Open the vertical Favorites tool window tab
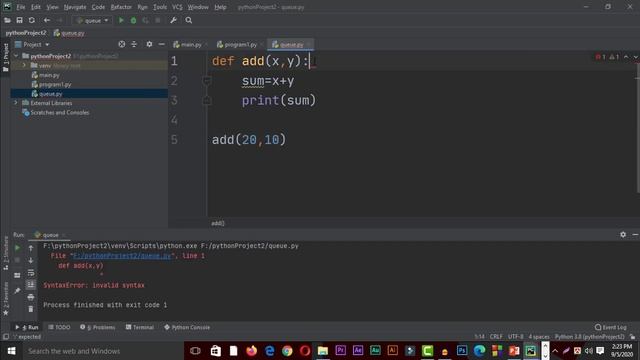 (x=5, y=299)
